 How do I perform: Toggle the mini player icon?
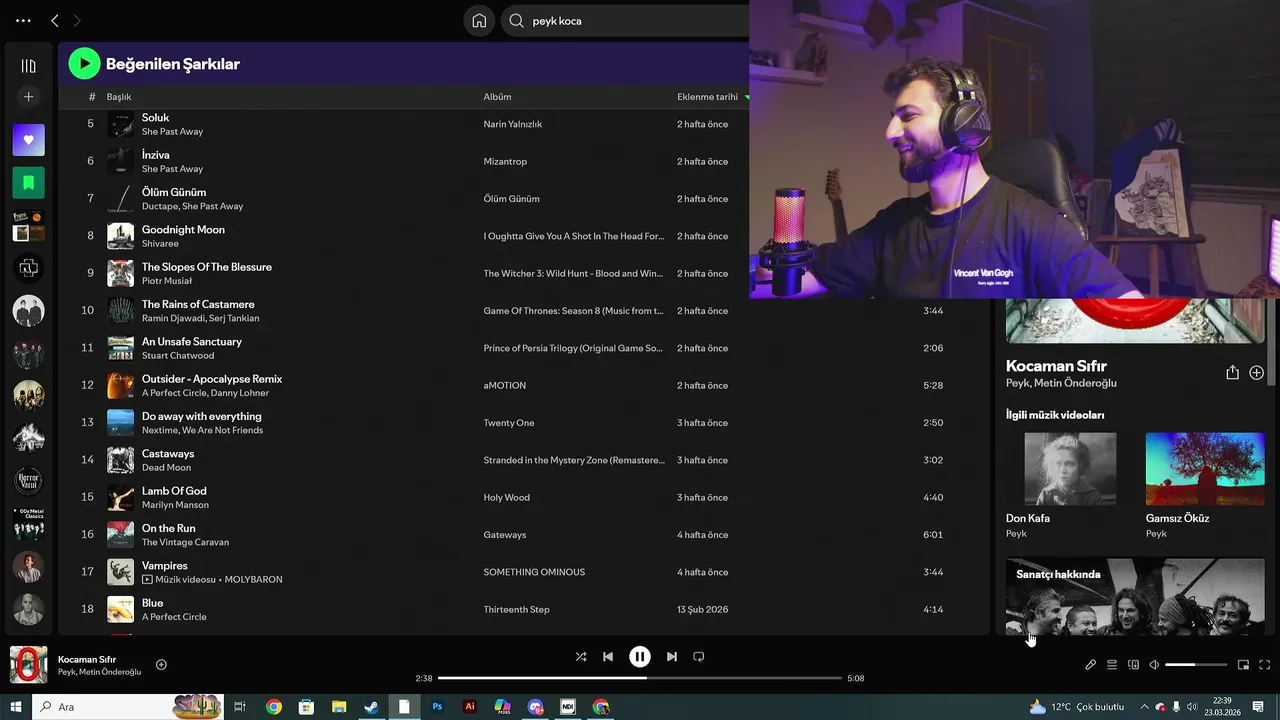click(1244, 665)
